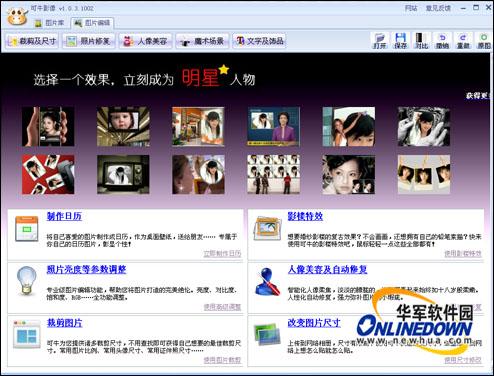494x376 pixels.
Task: Click the cow logo icon
Action: point(17,16)
